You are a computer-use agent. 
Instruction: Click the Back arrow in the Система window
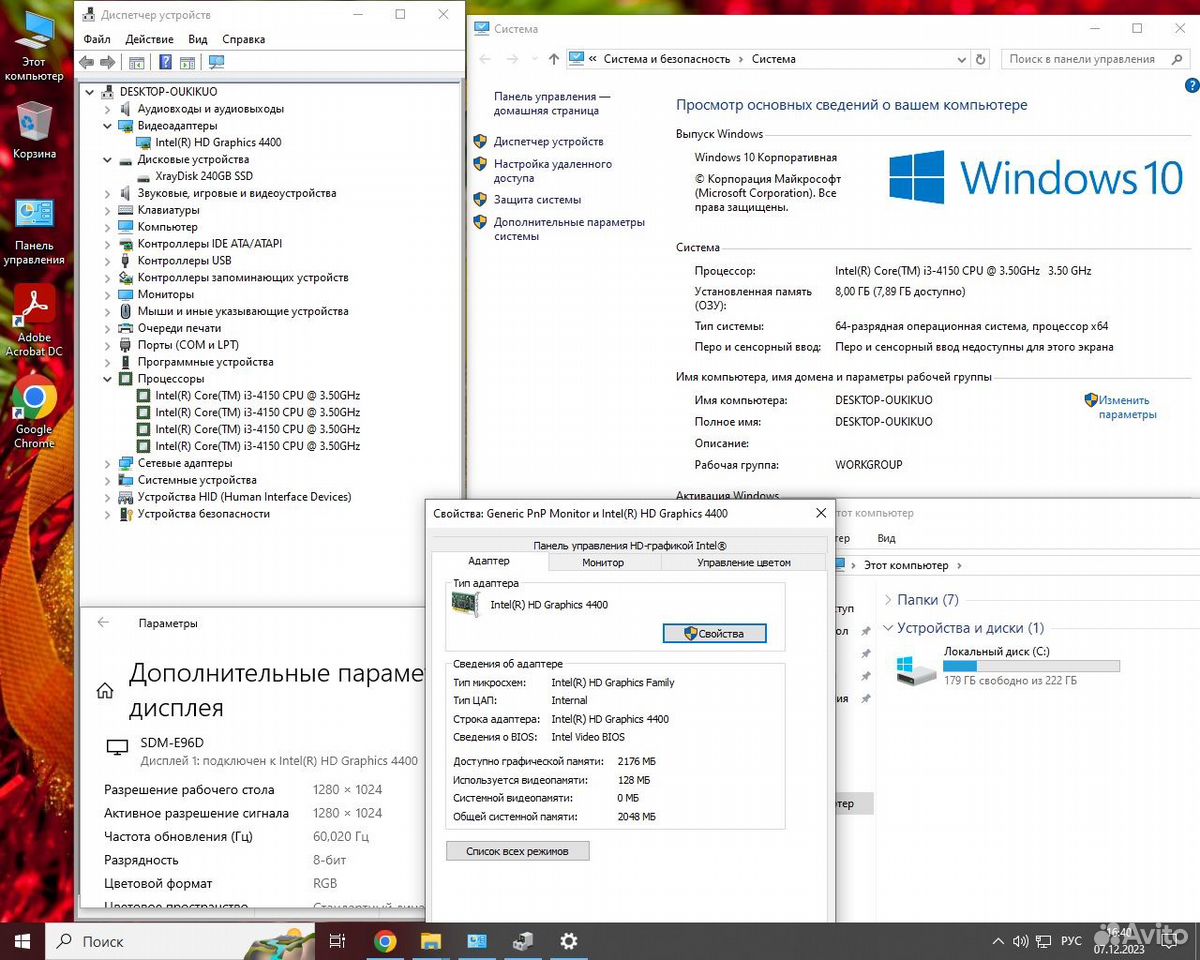click(x=486, y=59)
